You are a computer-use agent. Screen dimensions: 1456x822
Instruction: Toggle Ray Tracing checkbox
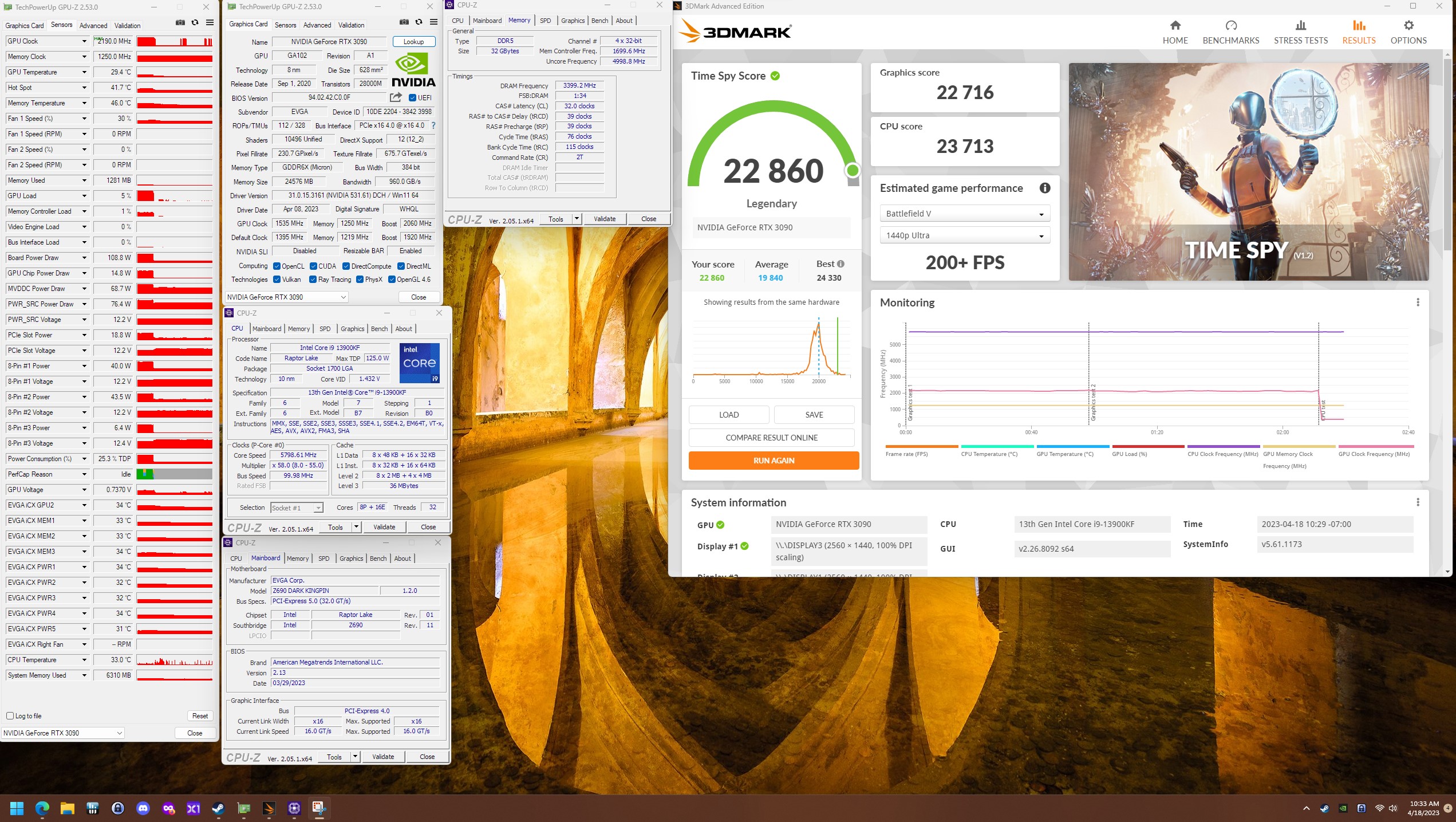313,280
